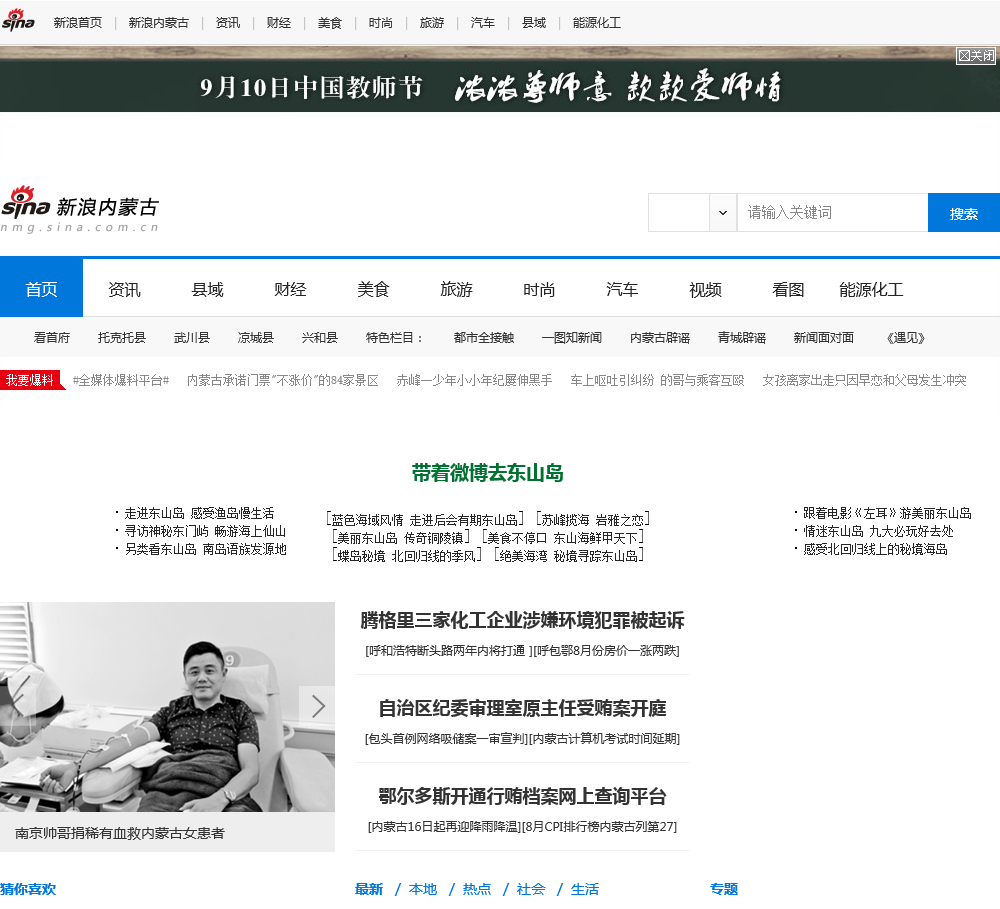The width and height of the screenshot is (1000, 909).
Task: Open 财经 in main navigation
Action: (290, 290)
